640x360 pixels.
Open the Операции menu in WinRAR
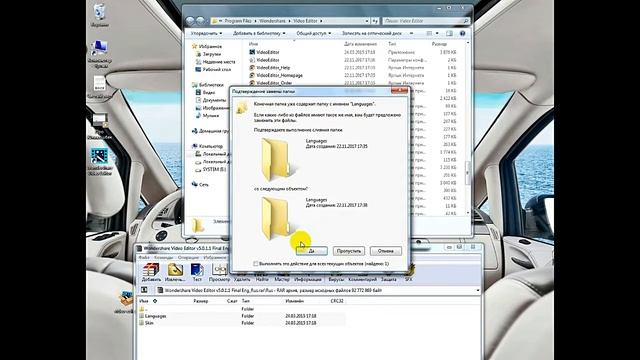(x=188, y=258)
